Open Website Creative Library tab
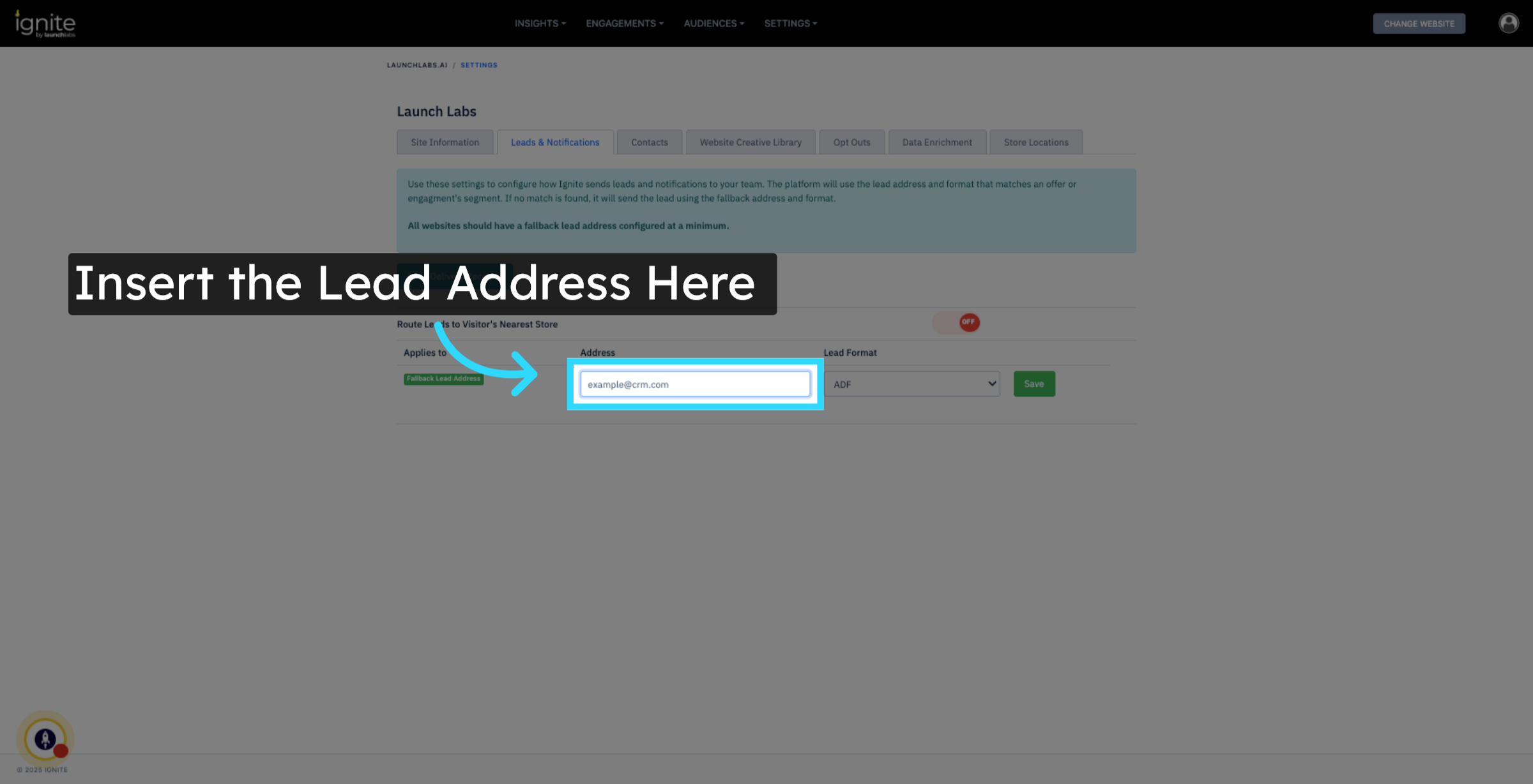This screenshot has height=784, width=1533. coord(750,142)
